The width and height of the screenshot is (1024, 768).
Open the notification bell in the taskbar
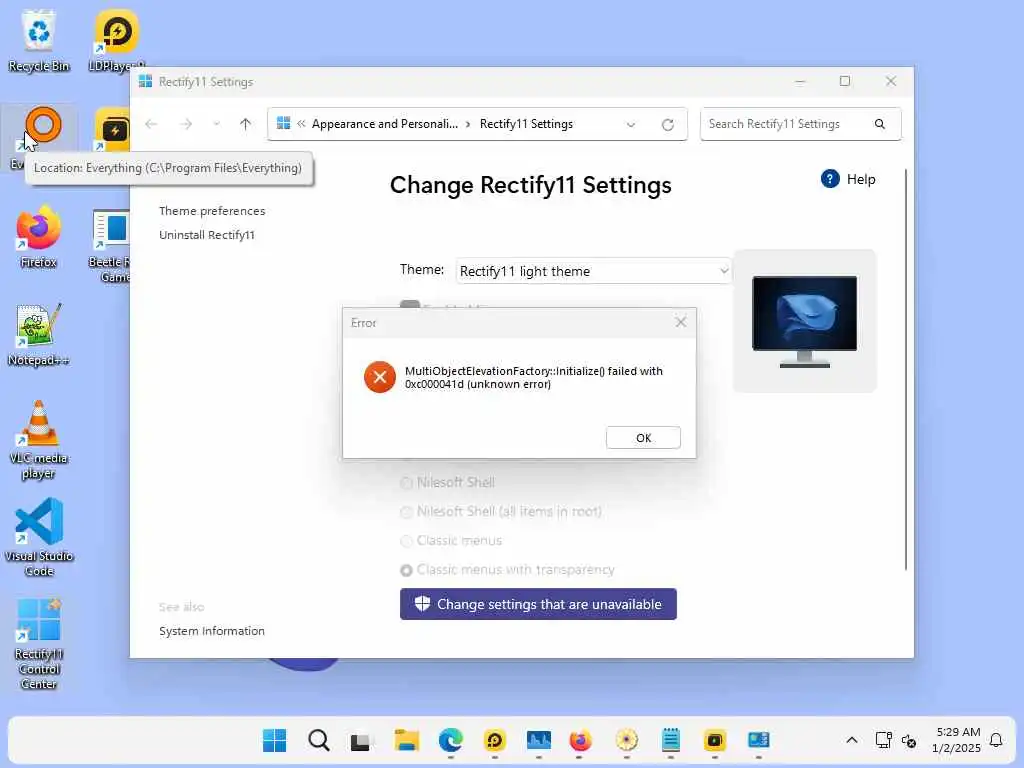996,740
